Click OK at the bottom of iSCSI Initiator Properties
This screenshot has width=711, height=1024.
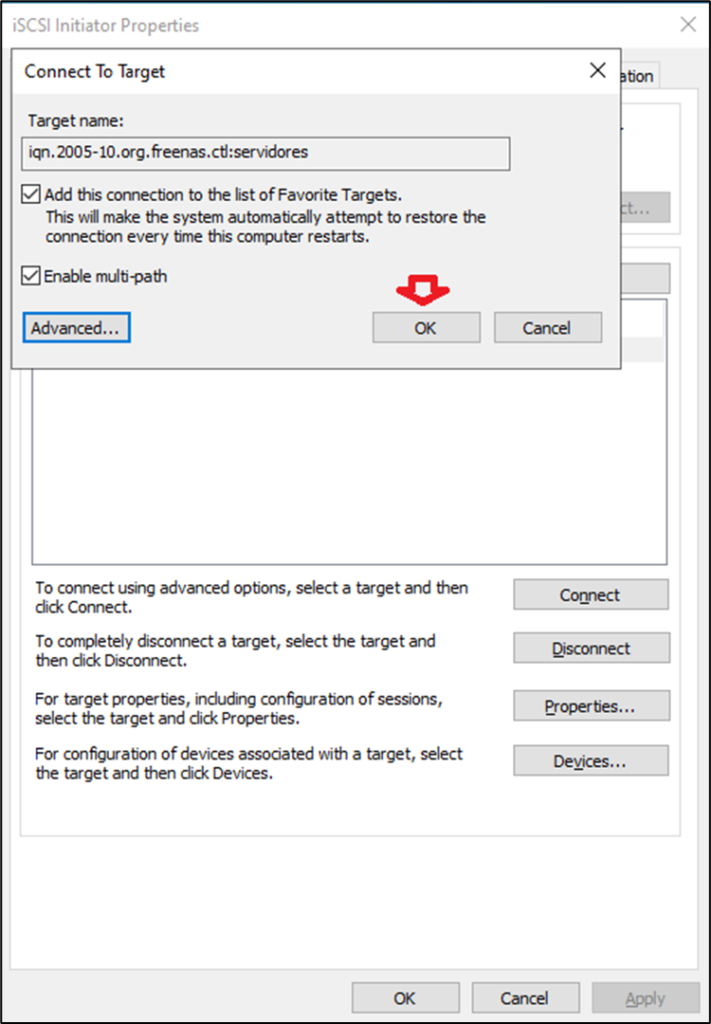click(405, 998)
